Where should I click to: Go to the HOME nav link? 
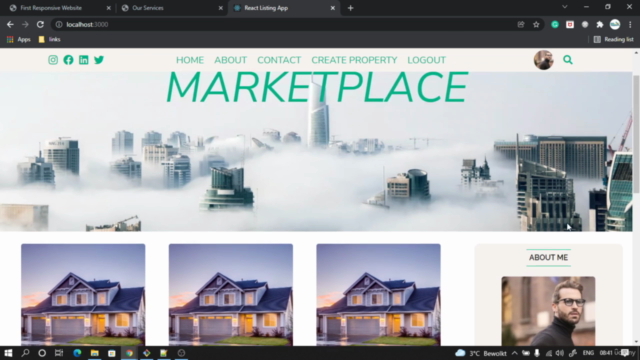coord(190,60)
